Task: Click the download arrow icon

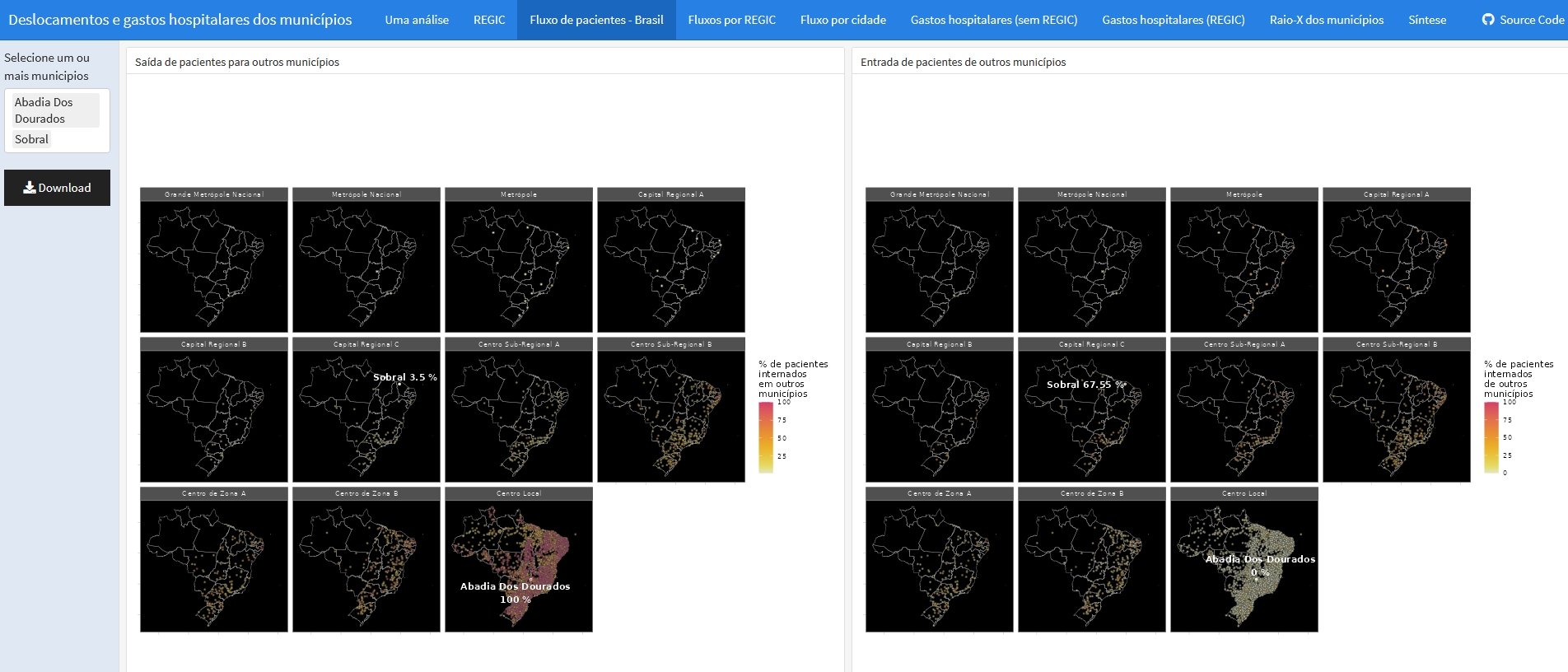Action: click(30, 188)
